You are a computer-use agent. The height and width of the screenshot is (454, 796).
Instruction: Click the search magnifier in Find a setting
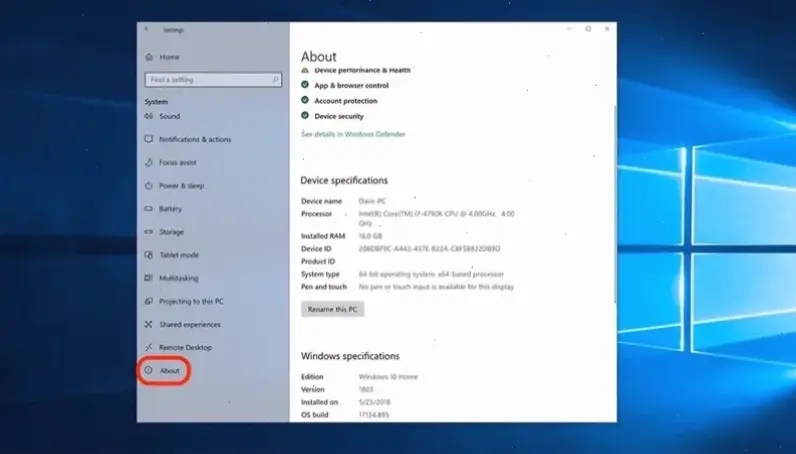point(275,80)
